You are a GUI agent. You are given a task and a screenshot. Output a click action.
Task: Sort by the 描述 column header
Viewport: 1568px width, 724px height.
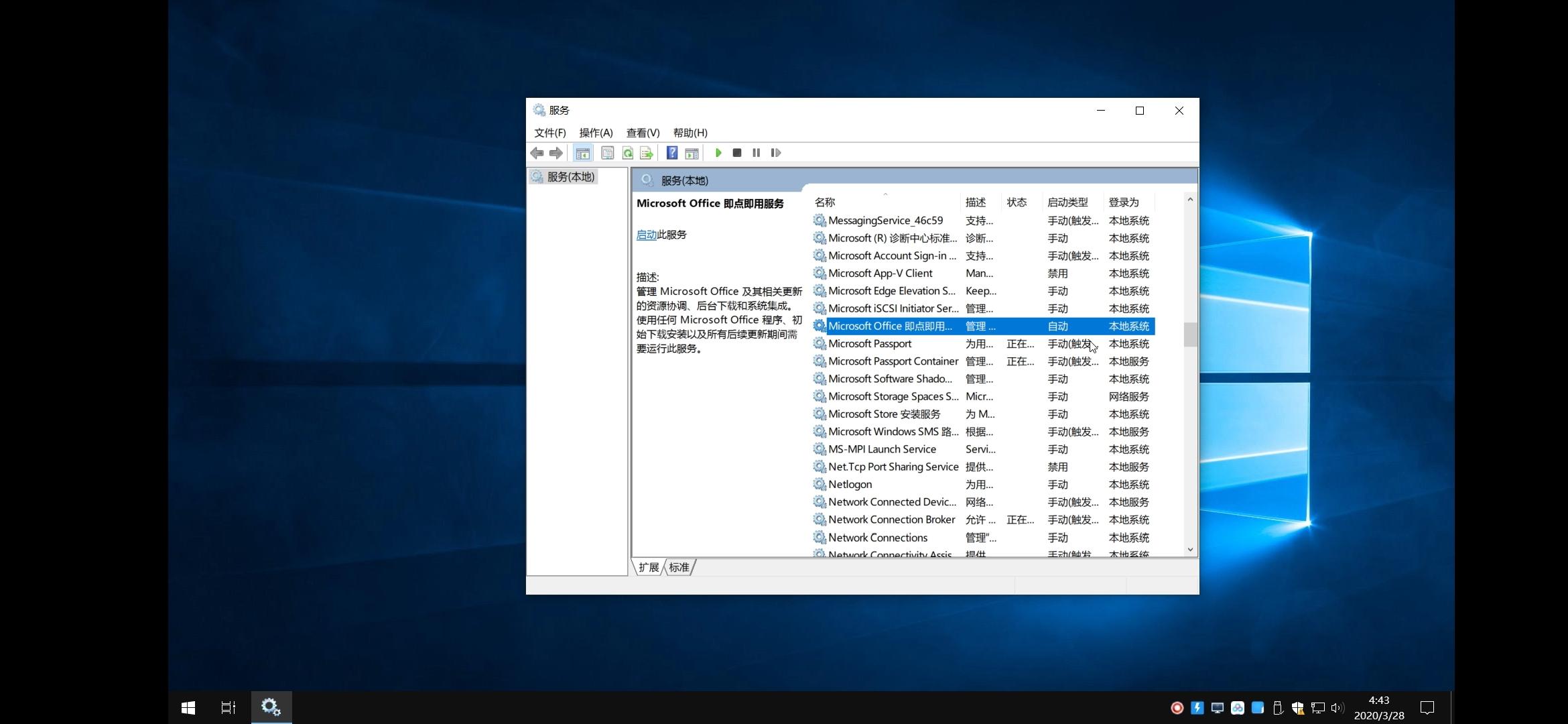981,202
